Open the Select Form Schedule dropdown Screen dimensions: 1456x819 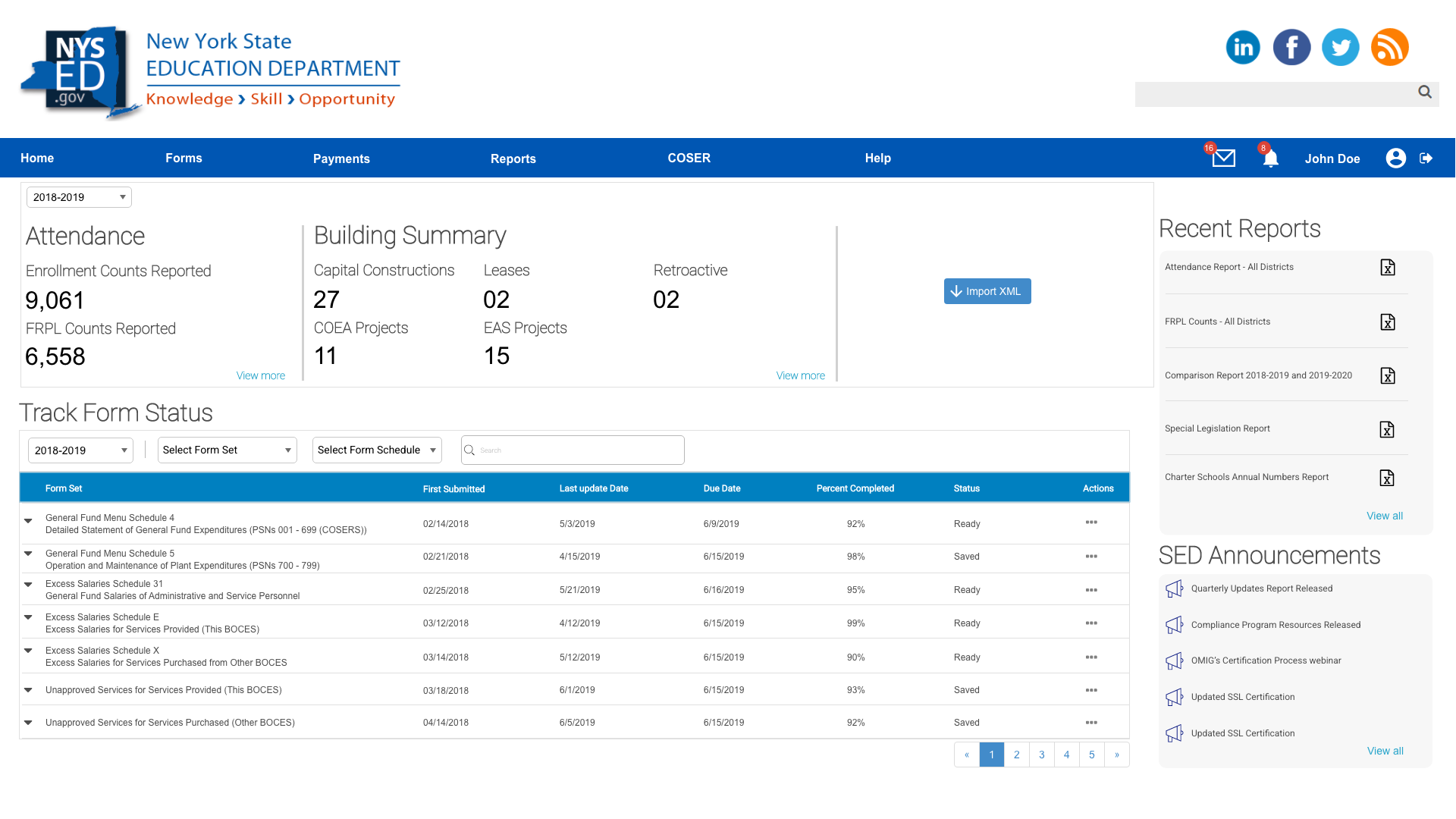(377, 450)
